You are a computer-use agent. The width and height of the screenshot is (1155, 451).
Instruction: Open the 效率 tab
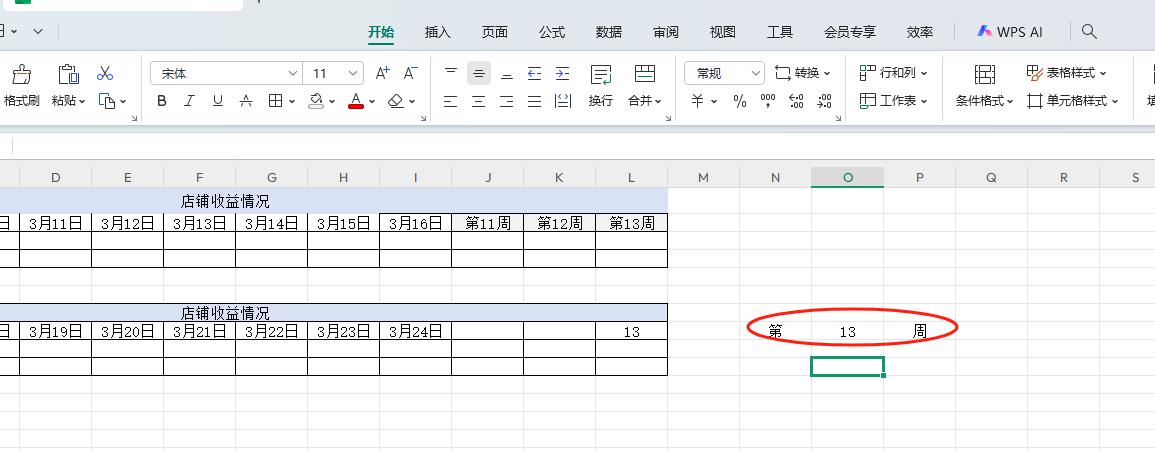click(920, 32)
